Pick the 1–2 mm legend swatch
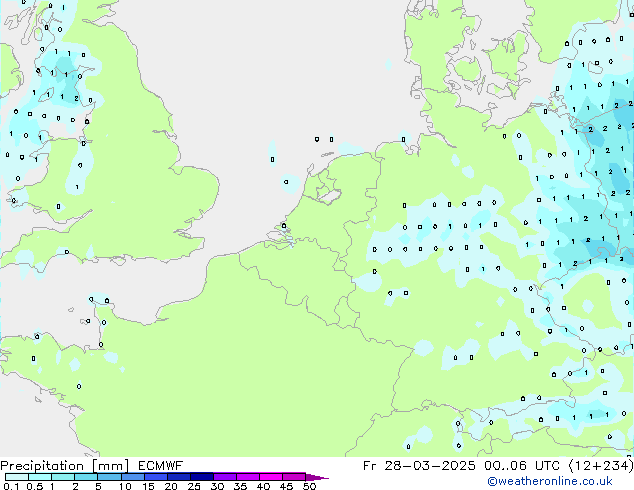 [x=63, y=477]
